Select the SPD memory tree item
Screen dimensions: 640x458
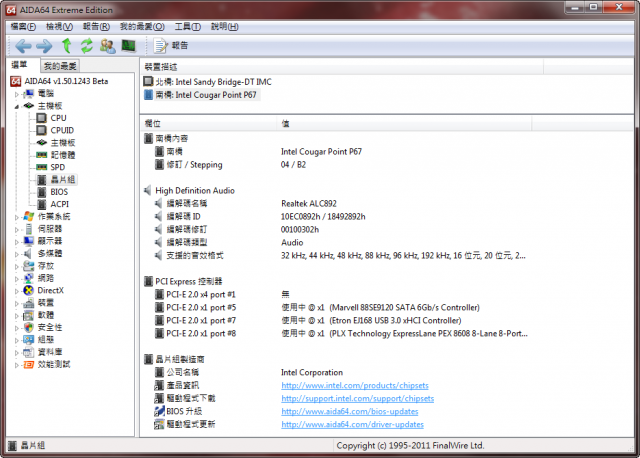pyautogui.click(x=57, y=167)
